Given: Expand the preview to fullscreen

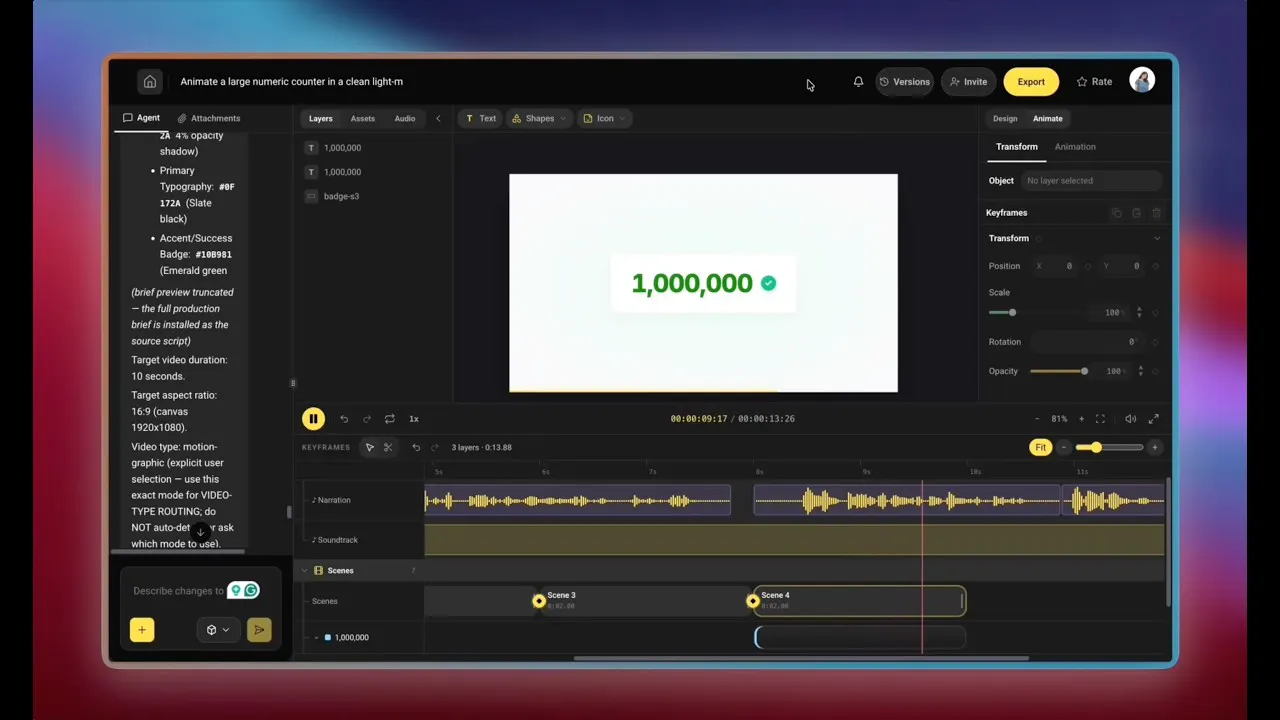Looking at the screenshot, I should point(1153,419).
